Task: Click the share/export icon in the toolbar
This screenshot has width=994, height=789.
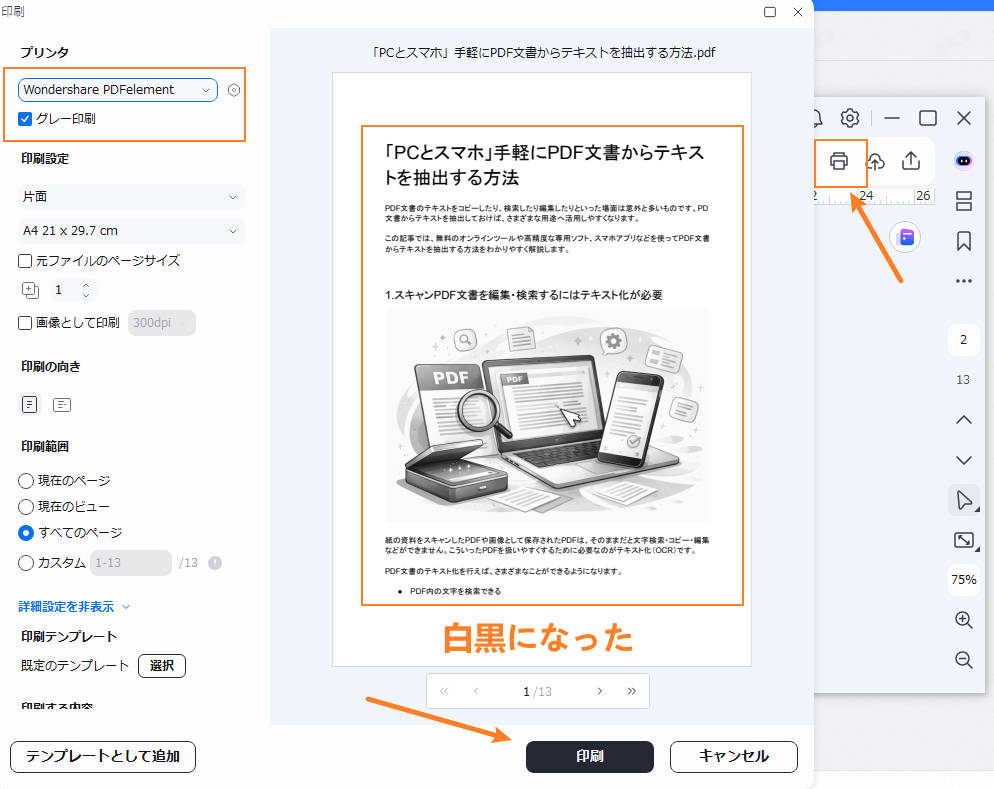Action: [x=911, y=161]
